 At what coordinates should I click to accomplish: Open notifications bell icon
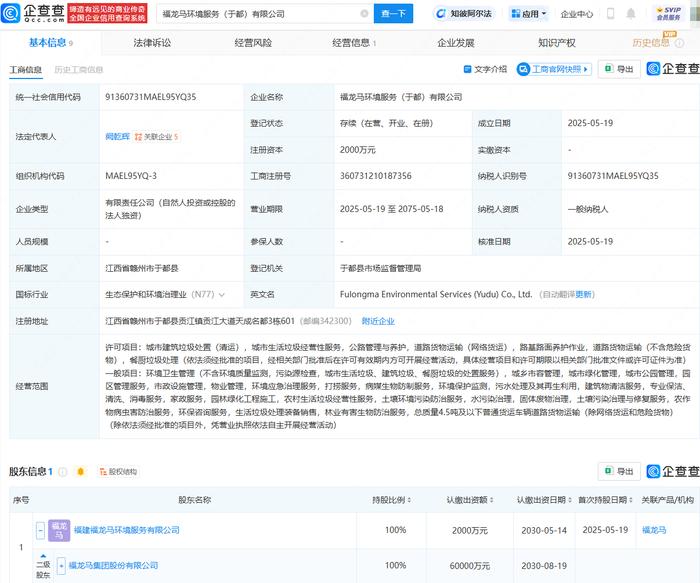pyautogui.click(x=631, y=14)
